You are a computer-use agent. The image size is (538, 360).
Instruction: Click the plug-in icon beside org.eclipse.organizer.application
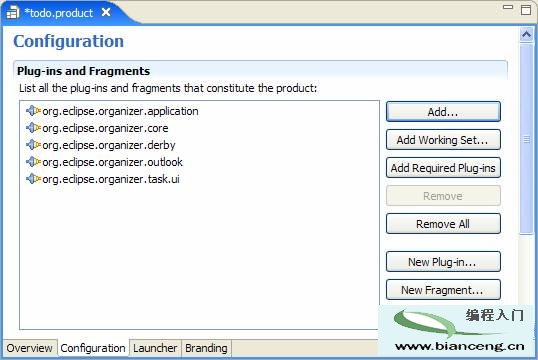pos(33,111)
